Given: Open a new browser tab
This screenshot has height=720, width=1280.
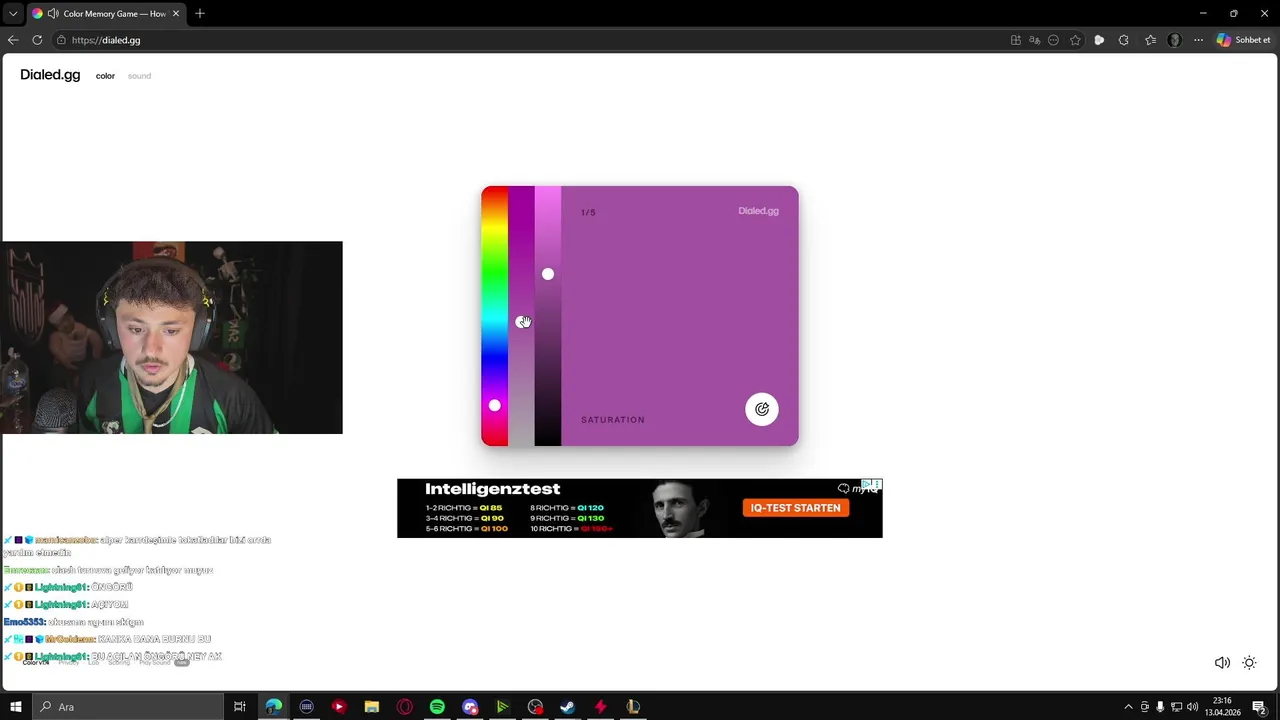Looking at the screenshot, I should 200,14.
